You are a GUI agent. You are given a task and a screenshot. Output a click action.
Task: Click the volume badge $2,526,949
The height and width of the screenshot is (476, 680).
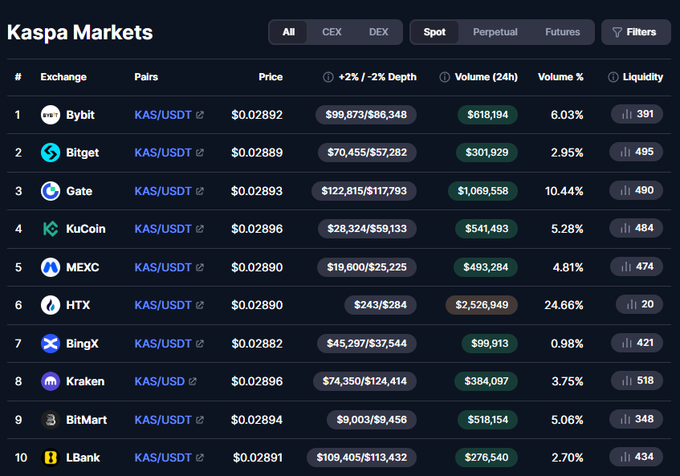coord(481,305)
